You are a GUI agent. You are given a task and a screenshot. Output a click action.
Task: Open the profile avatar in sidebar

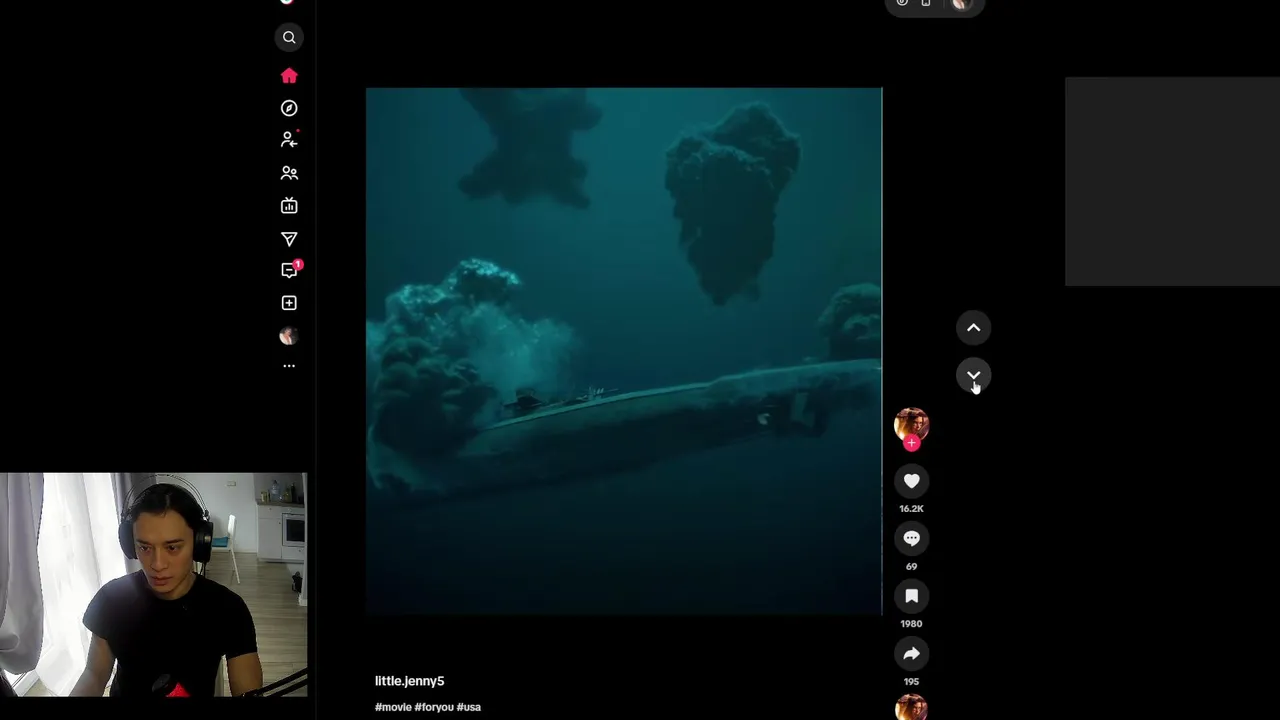tap(289, 336)
